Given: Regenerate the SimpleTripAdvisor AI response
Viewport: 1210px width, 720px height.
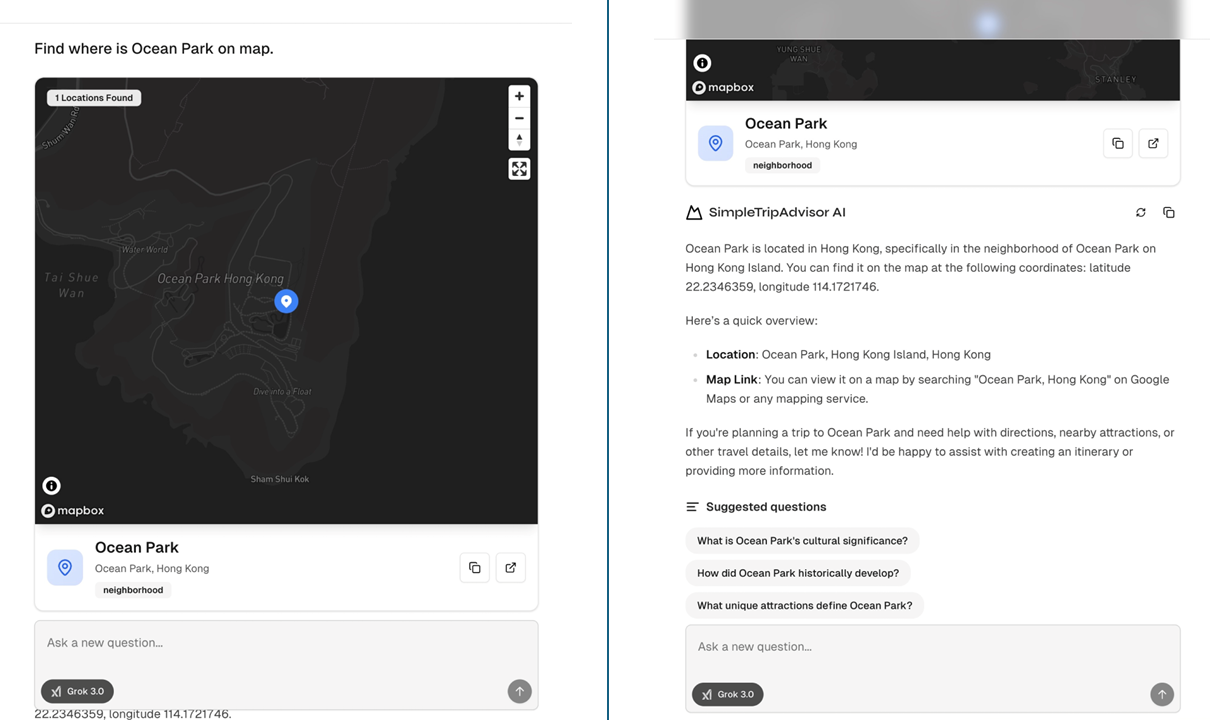Looking at the screenshot, I should [1141, 213].
